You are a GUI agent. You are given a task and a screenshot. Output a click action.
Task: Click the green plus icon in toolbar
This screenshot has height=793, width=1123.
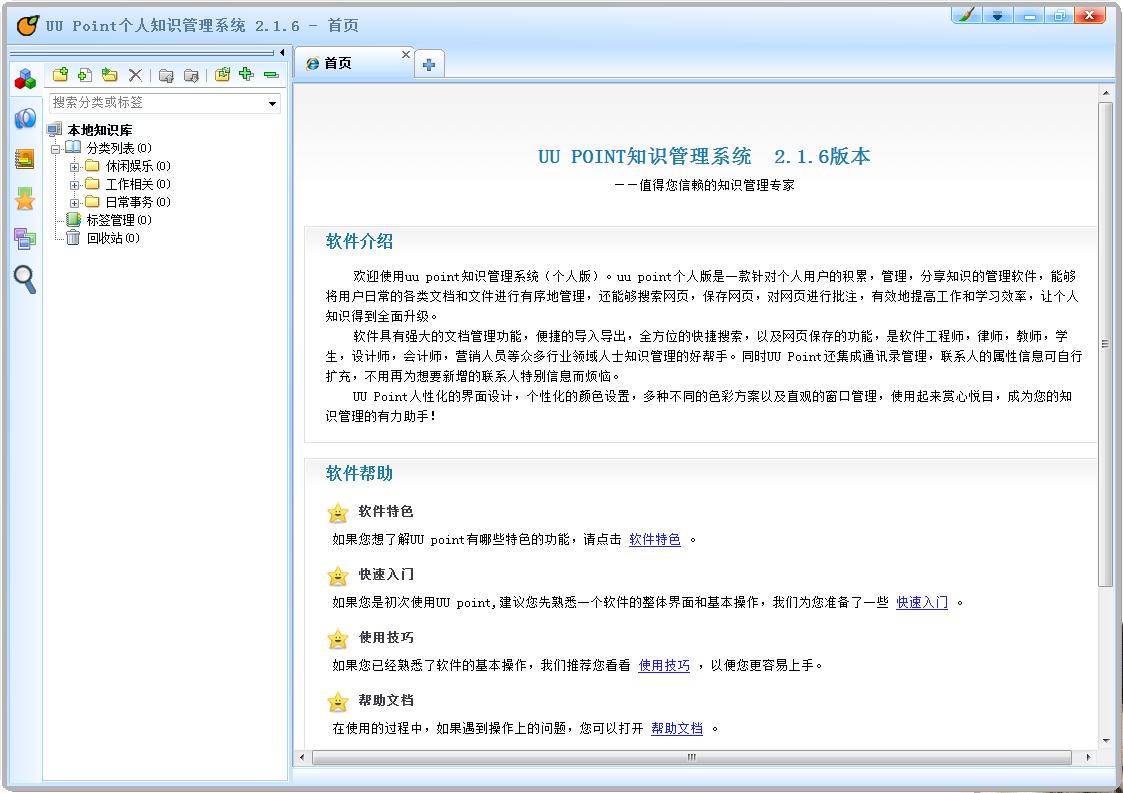[x=246, y=75]
